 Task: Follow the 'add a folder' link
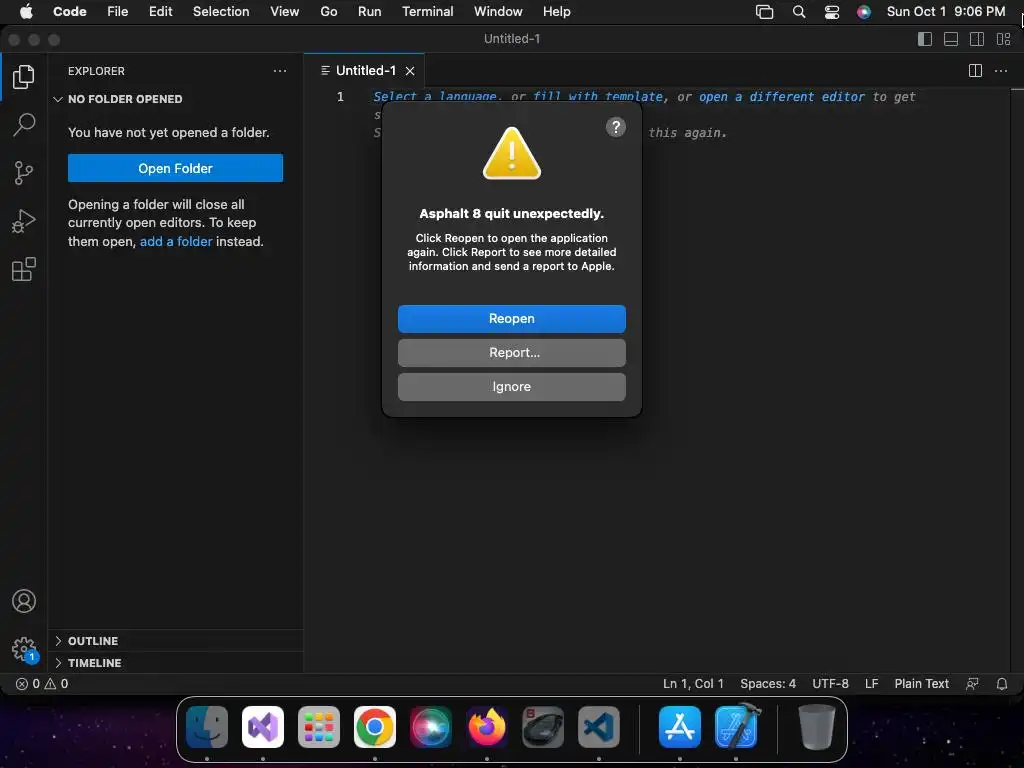pyautogui.click(x=176, y=241)
